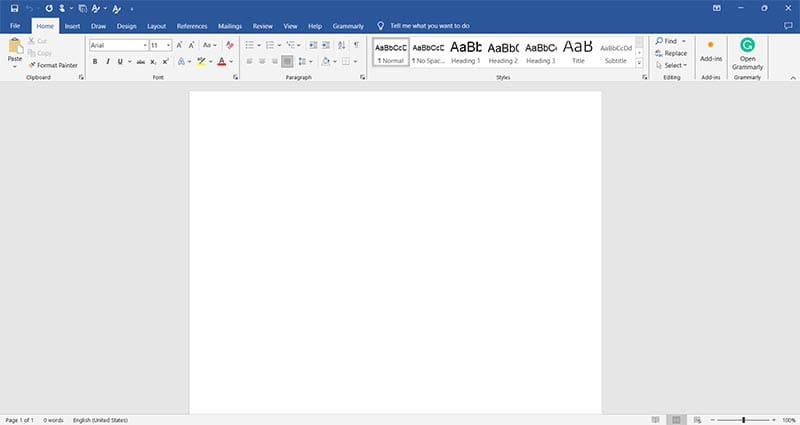The height and width of the screenshot is (425, 800).
Task: Switch to the Layout tab
Action: [x=157, y=26]
